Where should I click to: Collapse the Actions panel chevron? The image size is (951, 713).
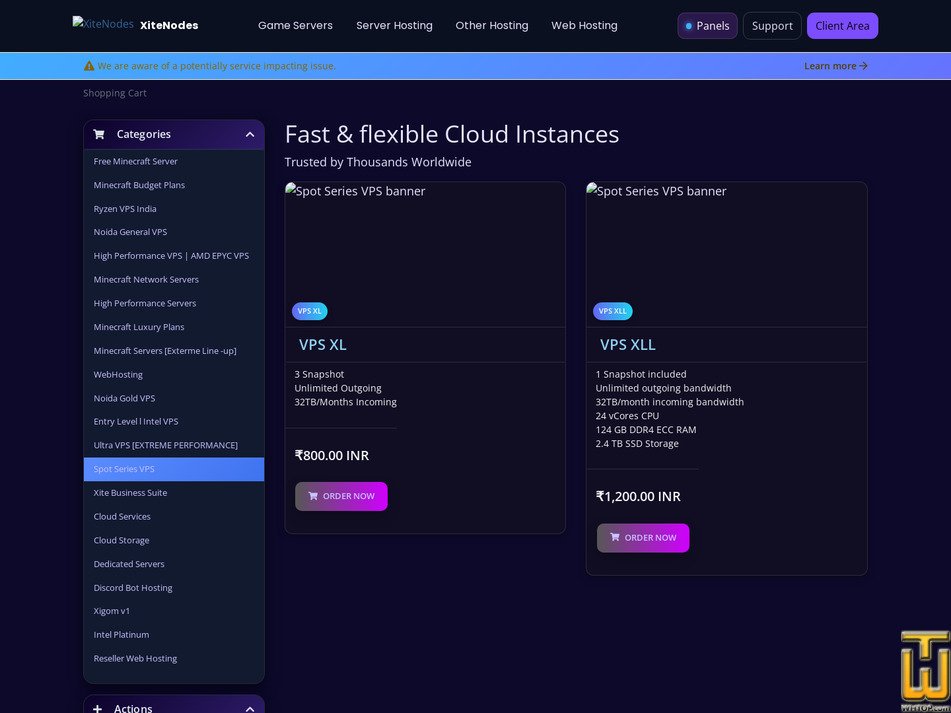250,708
